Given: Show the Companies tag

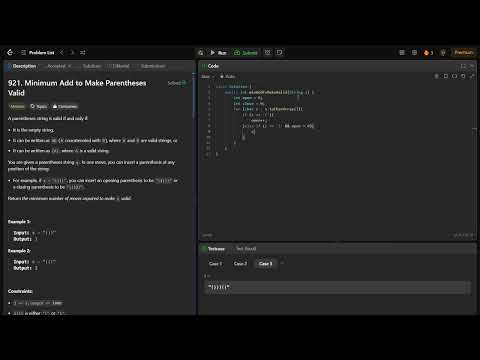Looking at the screenshot, I should coord(65,106).
